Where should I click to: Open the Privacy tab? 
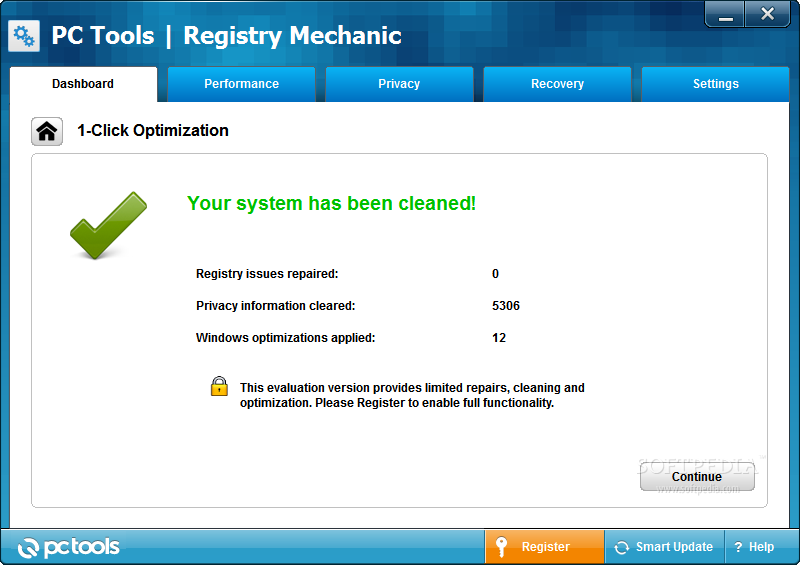coord(399,84)
